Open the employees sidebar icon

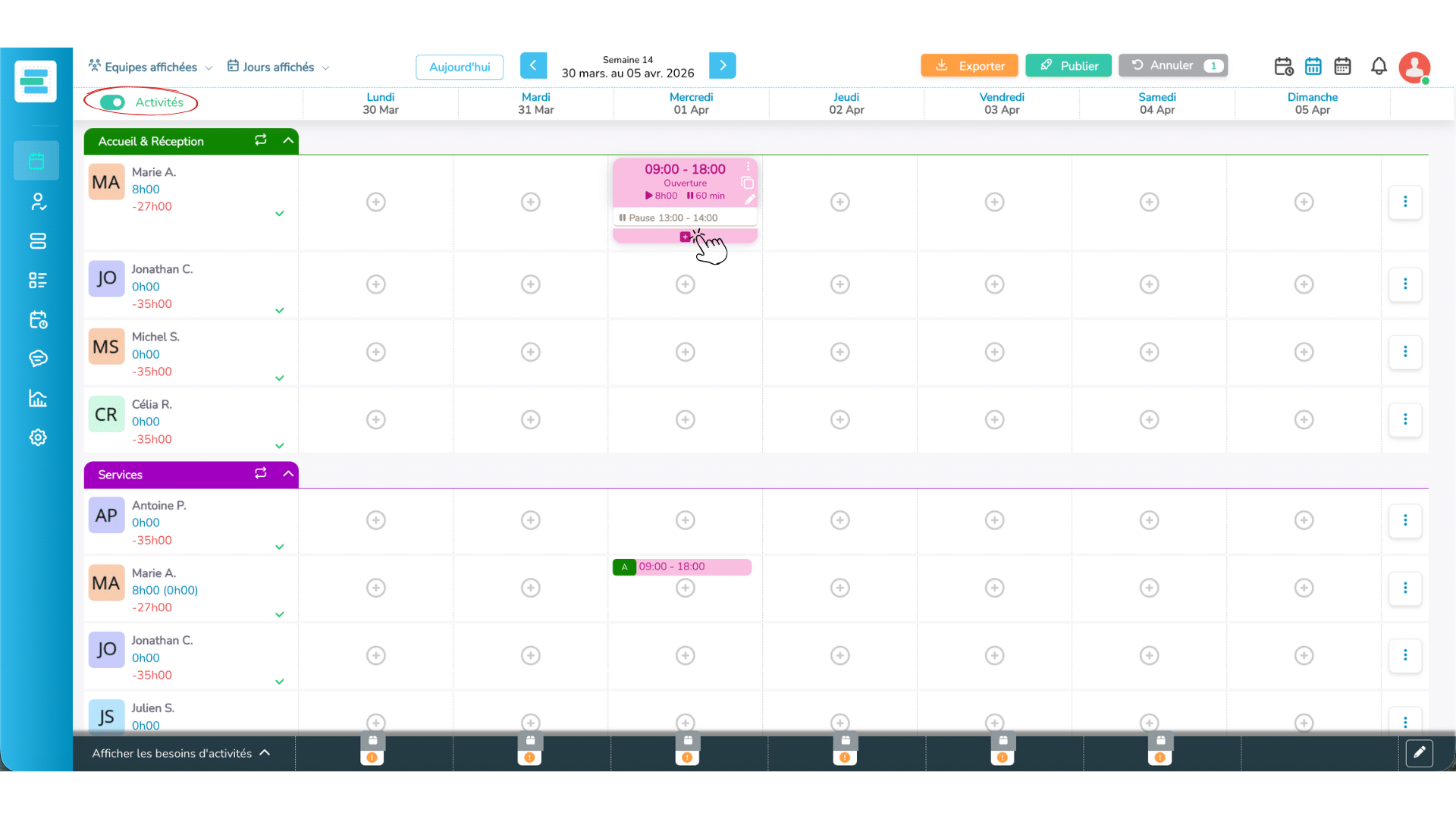(38, 202)
